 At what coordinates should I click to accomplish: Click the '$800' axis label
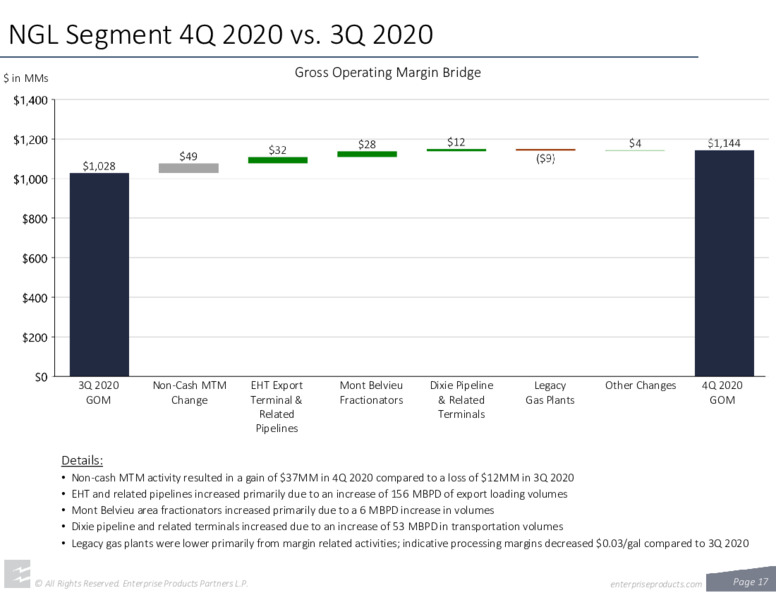pyautogui.click(x=35, y=219)
